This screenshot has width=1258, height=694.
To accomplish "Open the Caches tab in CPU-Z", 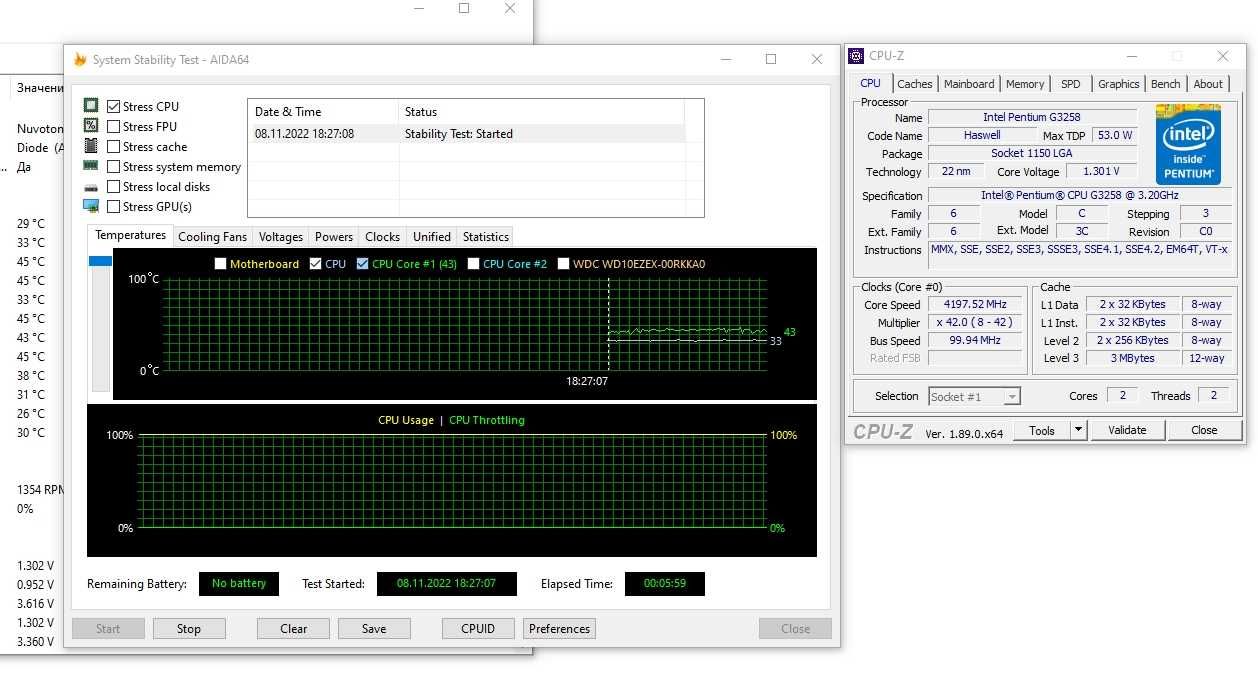I will tap(915, 84).
